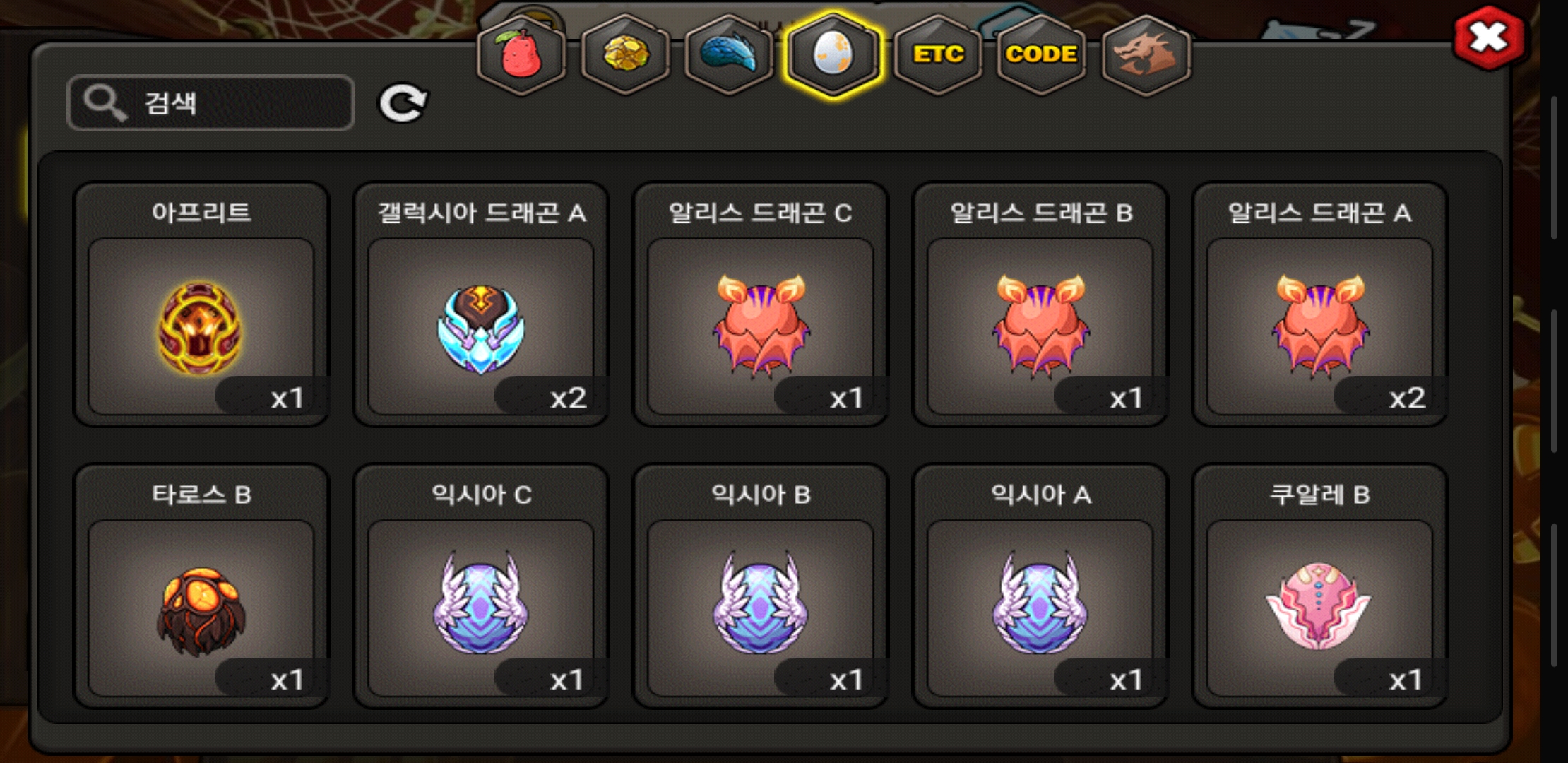Choose the 알리스 드래곤 C egg
Image resolution: width=1568 pixels, height=763 pixels.
(x=761, y=304)
